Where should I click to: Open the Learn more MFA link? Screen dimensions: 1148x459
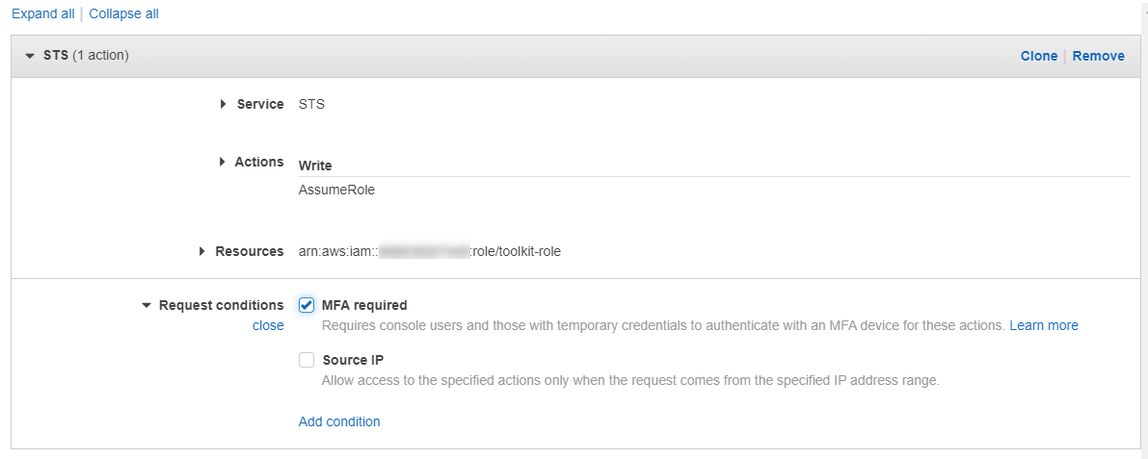pos(1043,325)
